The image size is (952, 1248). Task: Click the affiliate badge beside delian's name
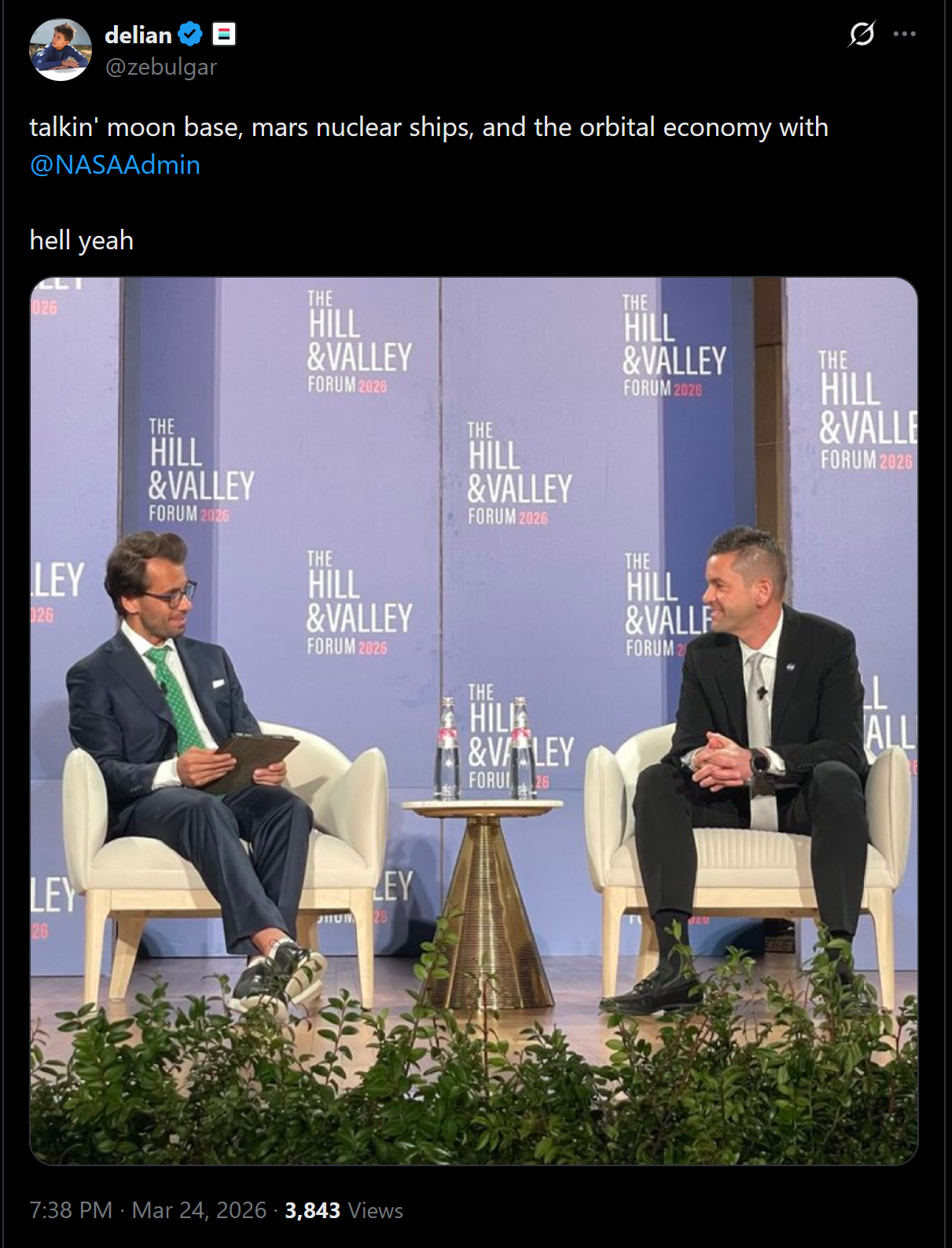(224, 35)
